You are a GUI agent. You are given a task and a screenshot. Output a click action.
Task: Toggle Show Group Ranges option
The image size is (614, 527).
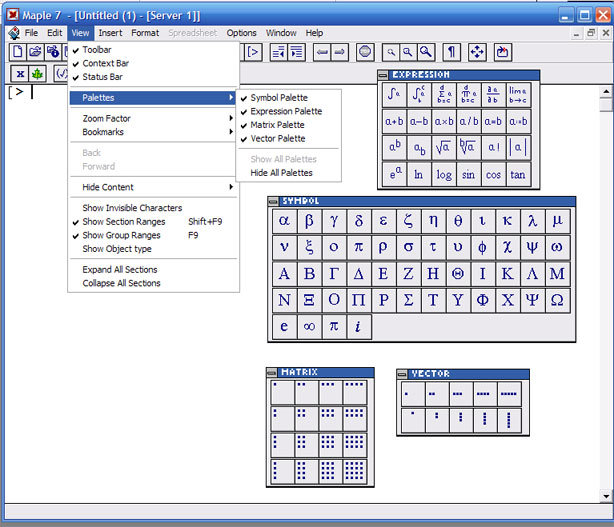pyautogui.click(x=153, y=235)
